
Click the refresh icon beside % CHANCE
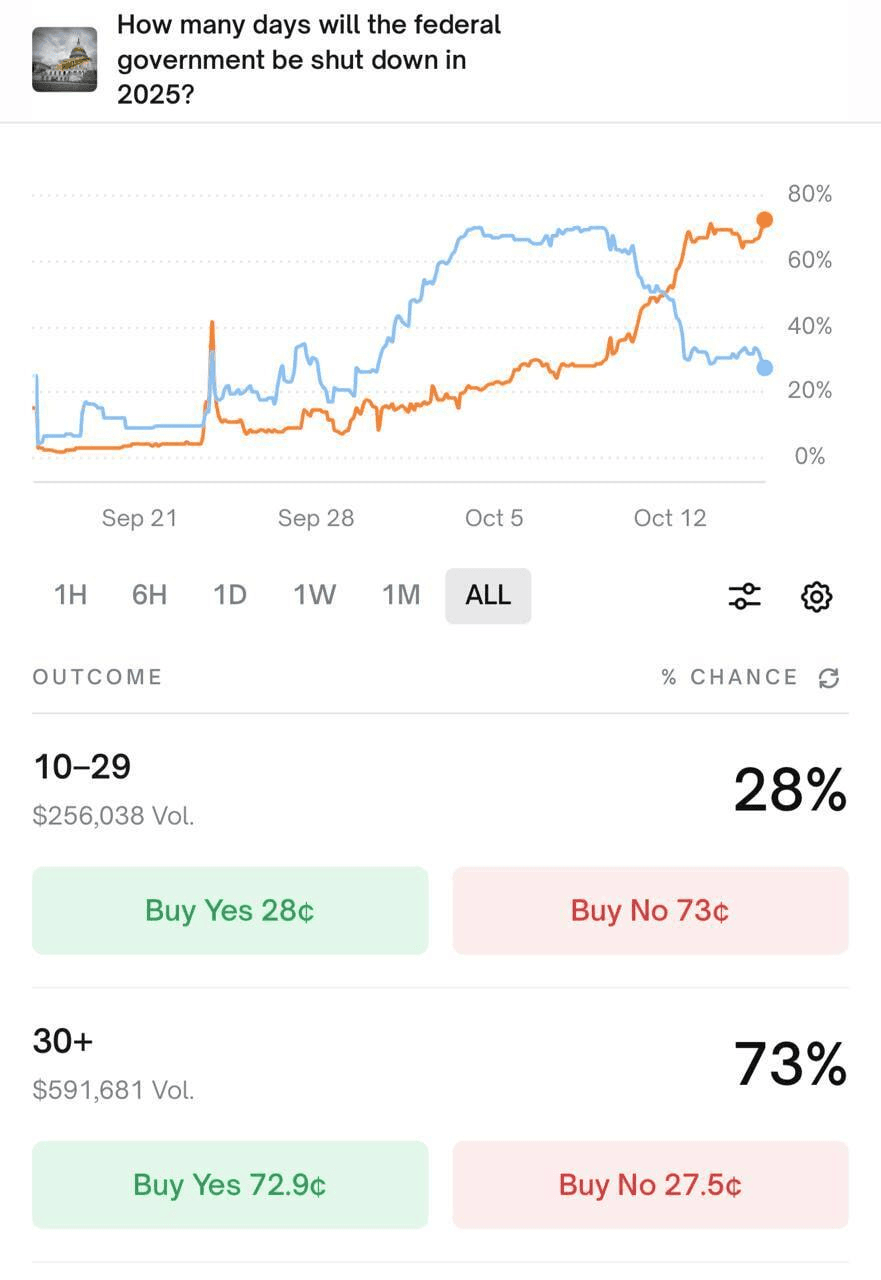[829, 678]
